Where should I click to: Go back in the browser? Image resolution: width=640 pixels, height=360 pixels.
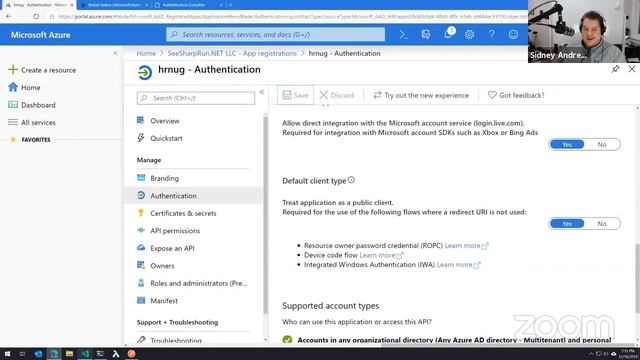point(9,16)
